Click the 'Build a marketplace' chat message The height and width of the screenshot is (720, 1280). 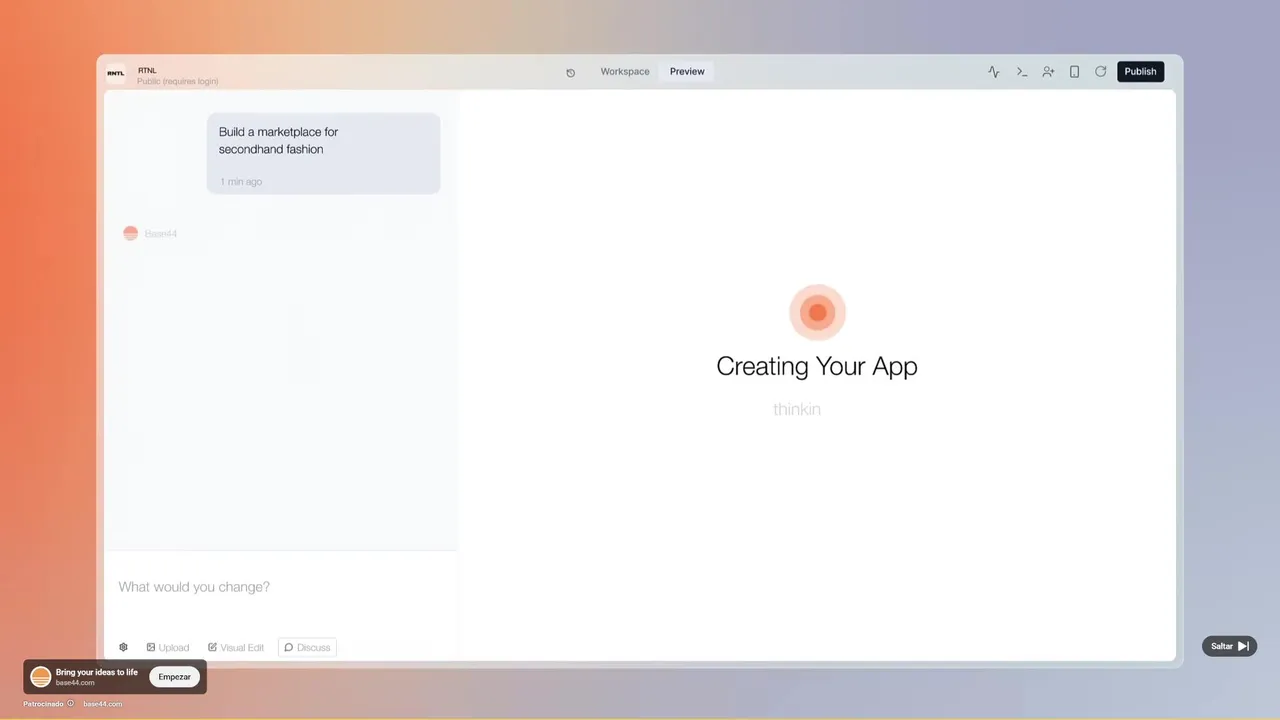(x=323, y=153)
